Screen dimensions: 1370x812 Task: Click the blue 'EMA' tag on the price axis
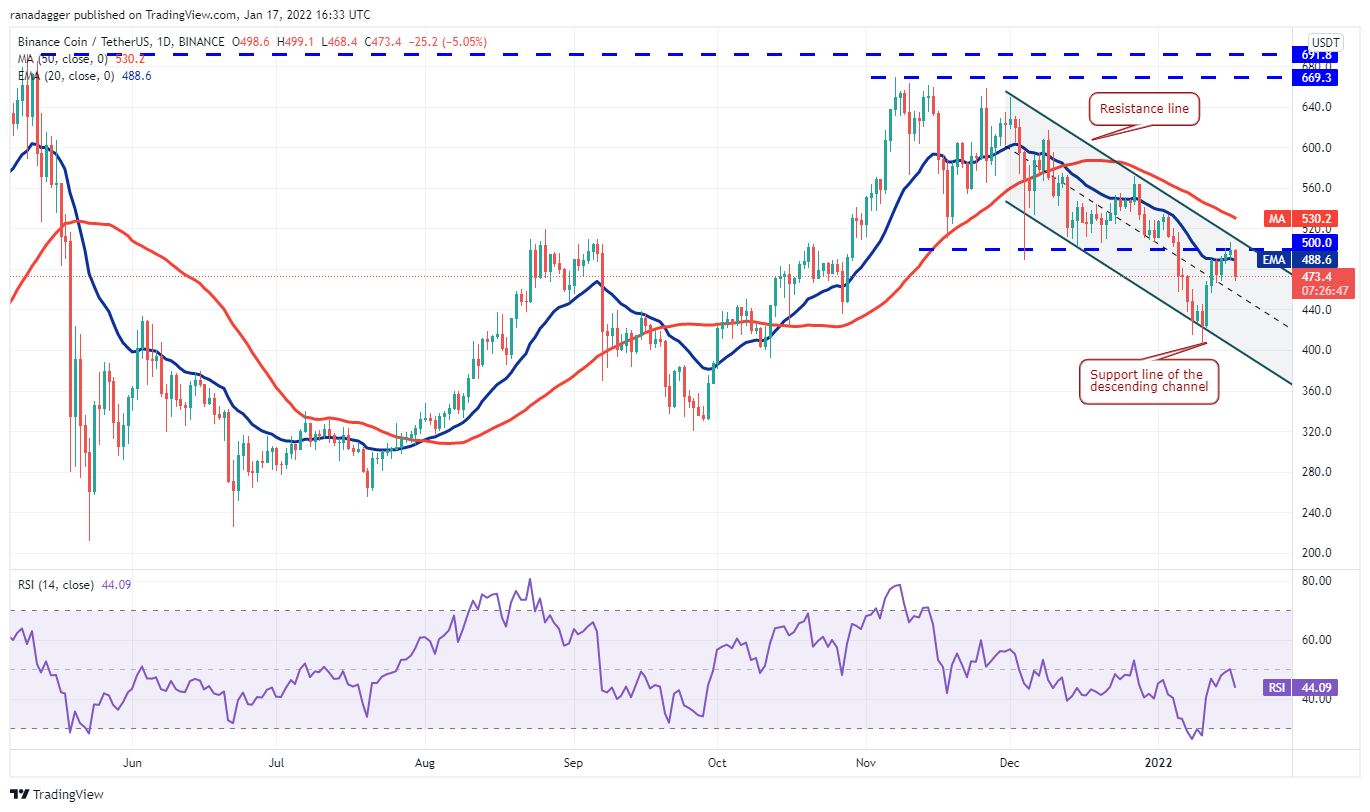pyautogui.click(x=1274, y=259)
